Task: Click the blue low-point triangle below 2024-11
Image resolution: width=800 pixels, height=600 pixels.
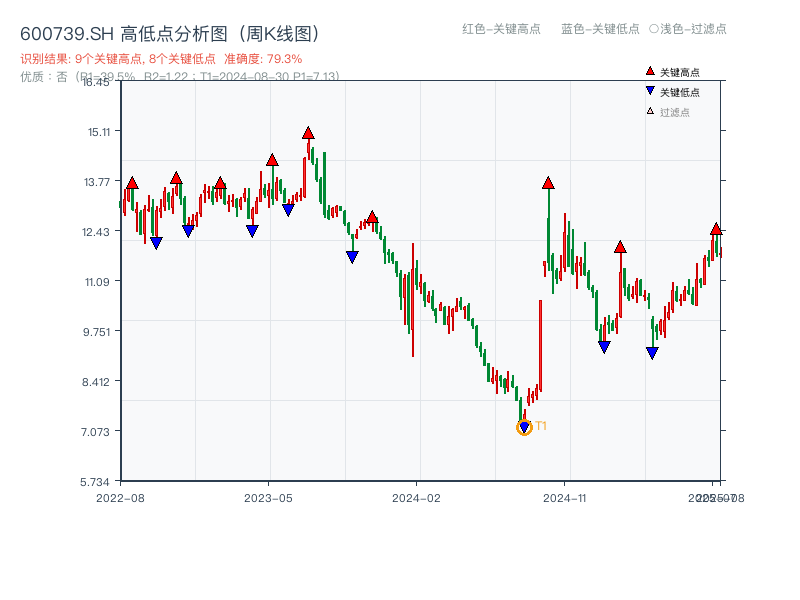Action: click(603, 345)
